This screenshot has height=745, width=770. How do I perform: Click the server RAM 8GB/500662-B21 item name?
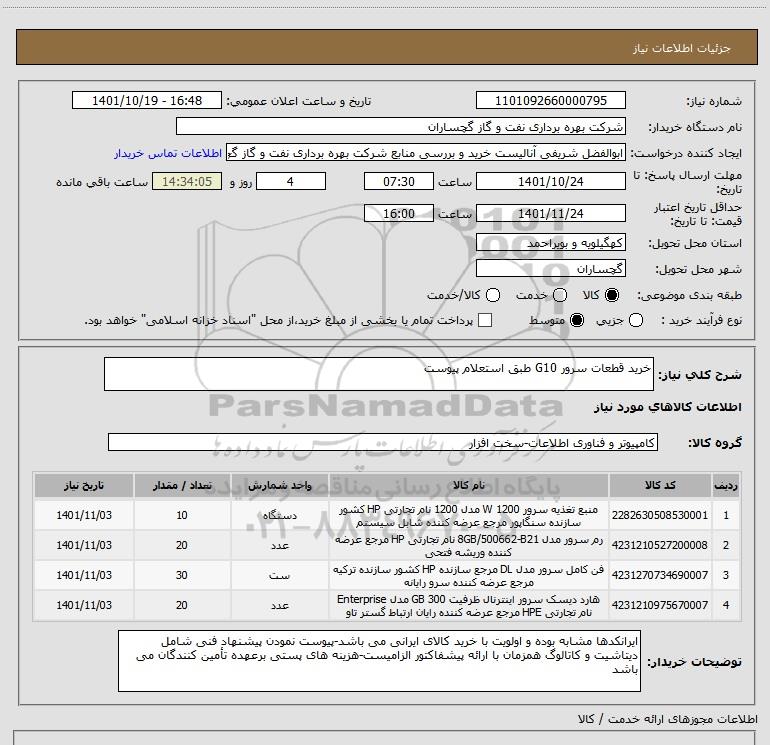pyautogui.click(x=468, y=546)
